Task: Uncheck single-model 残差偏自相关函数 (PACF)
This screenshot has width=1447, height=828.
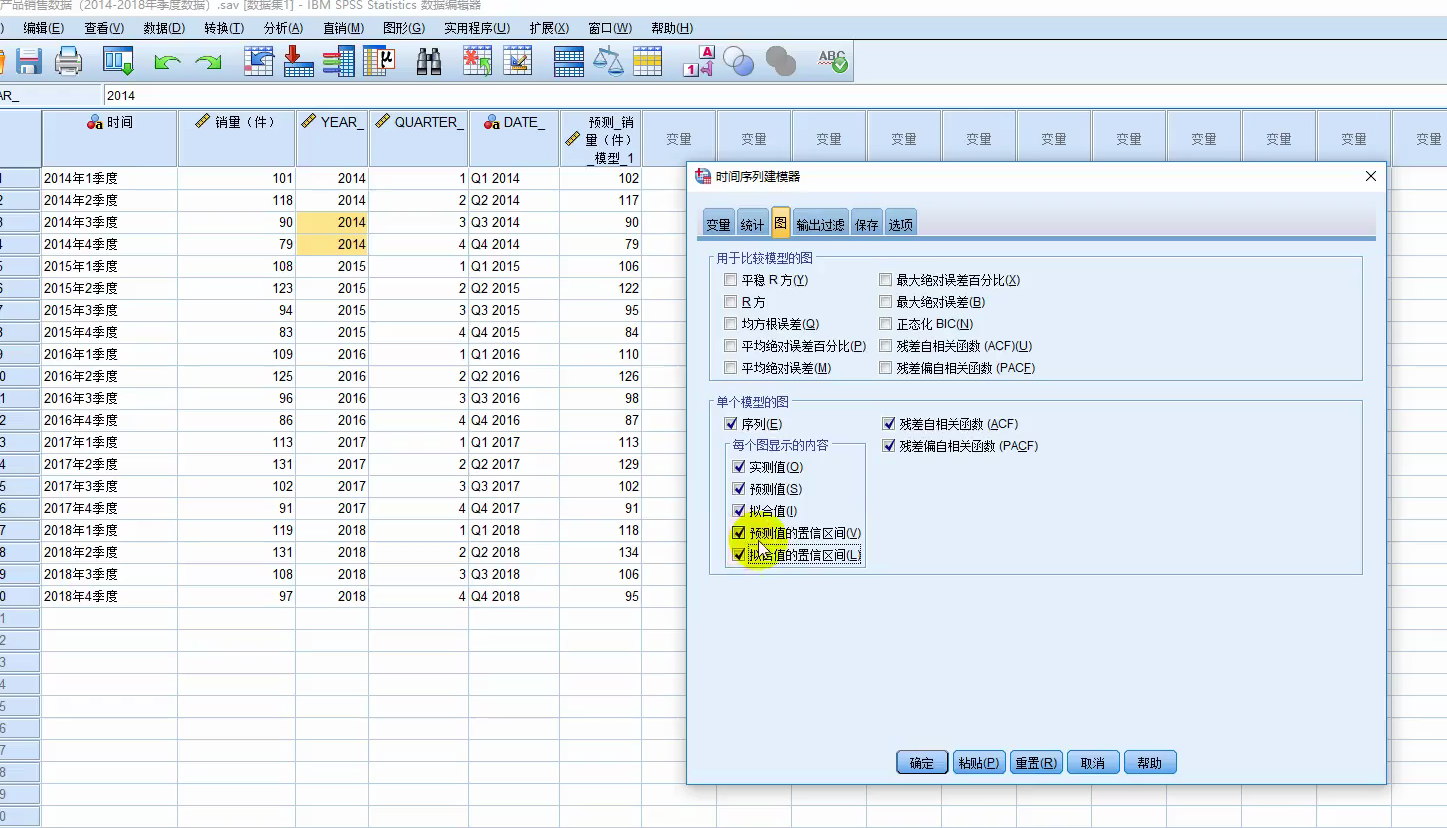Action: tap(889, 446)
